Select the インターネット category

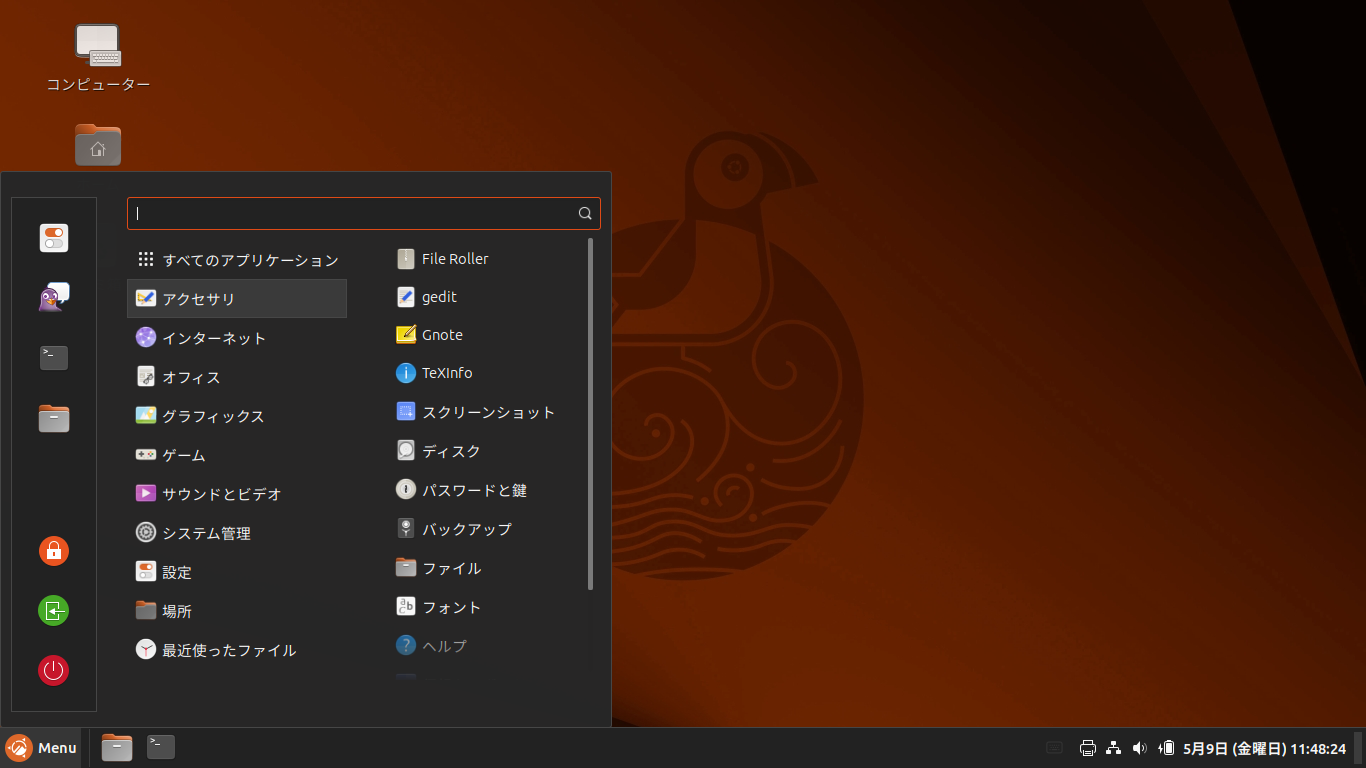click(213, 338)
